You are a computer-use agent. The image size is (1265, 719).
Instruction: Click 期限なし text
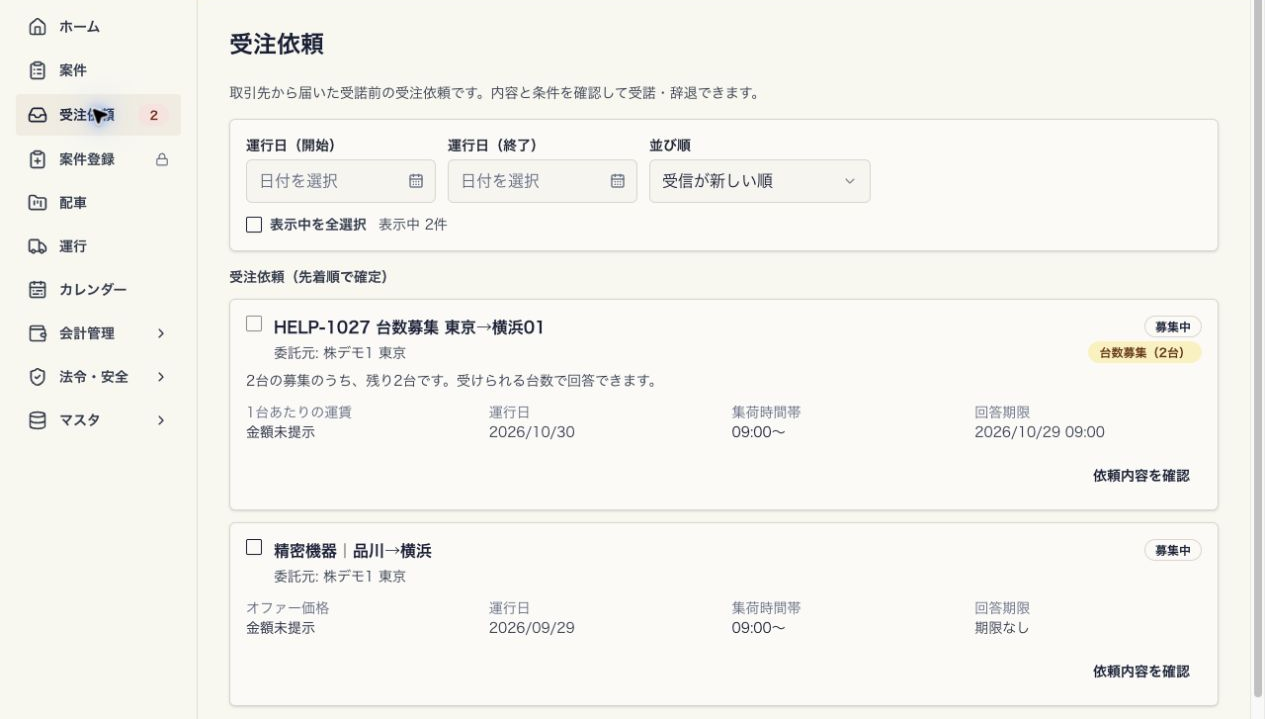[1002, 628]
